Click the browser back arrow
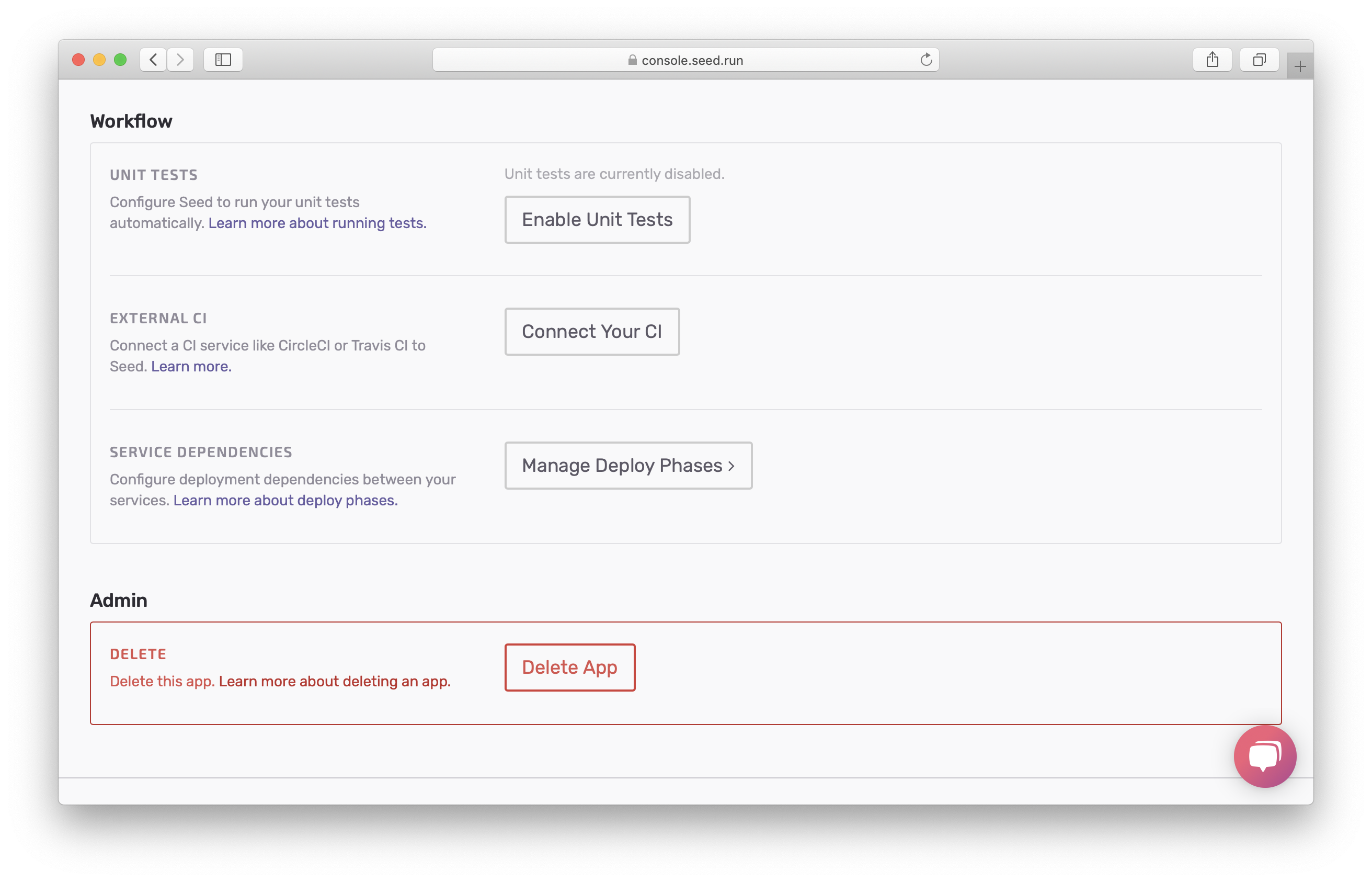This screenshot has width=1372, height=882. [153, 60]
